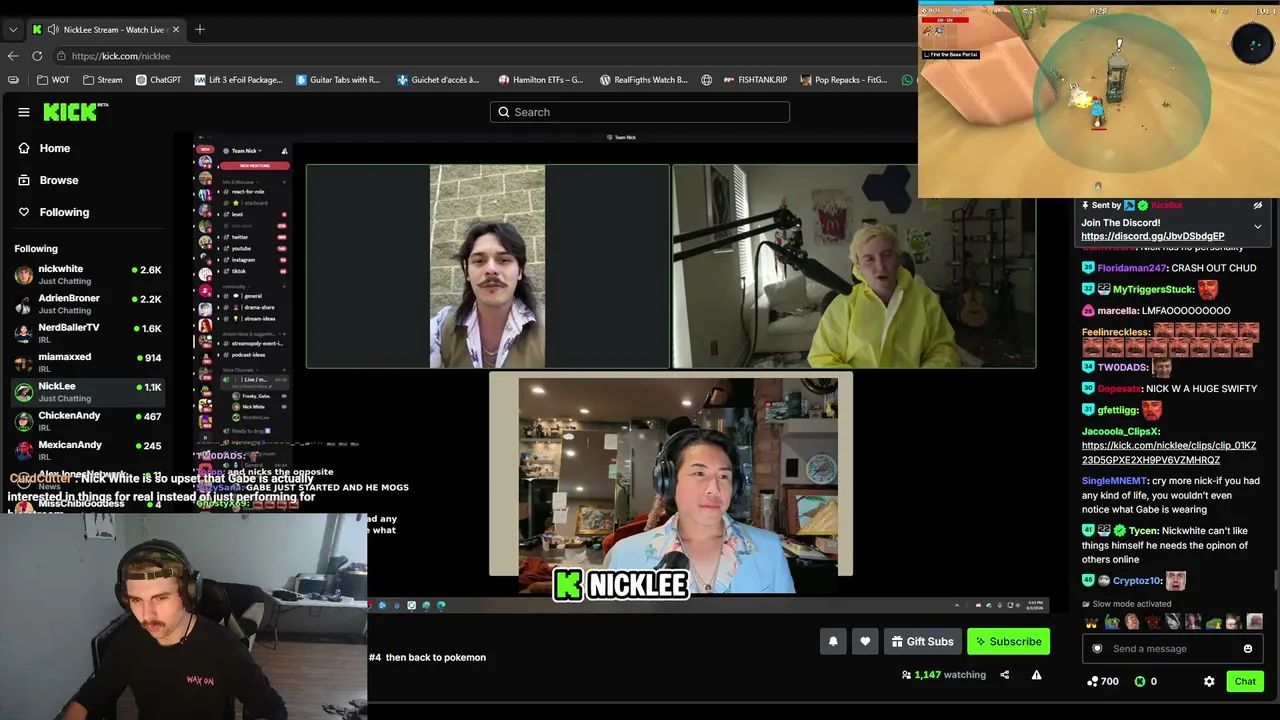Open nickwhite channel in Following list
The height and width of the screenshot is (720, 1280).
(x=88, y=275)
